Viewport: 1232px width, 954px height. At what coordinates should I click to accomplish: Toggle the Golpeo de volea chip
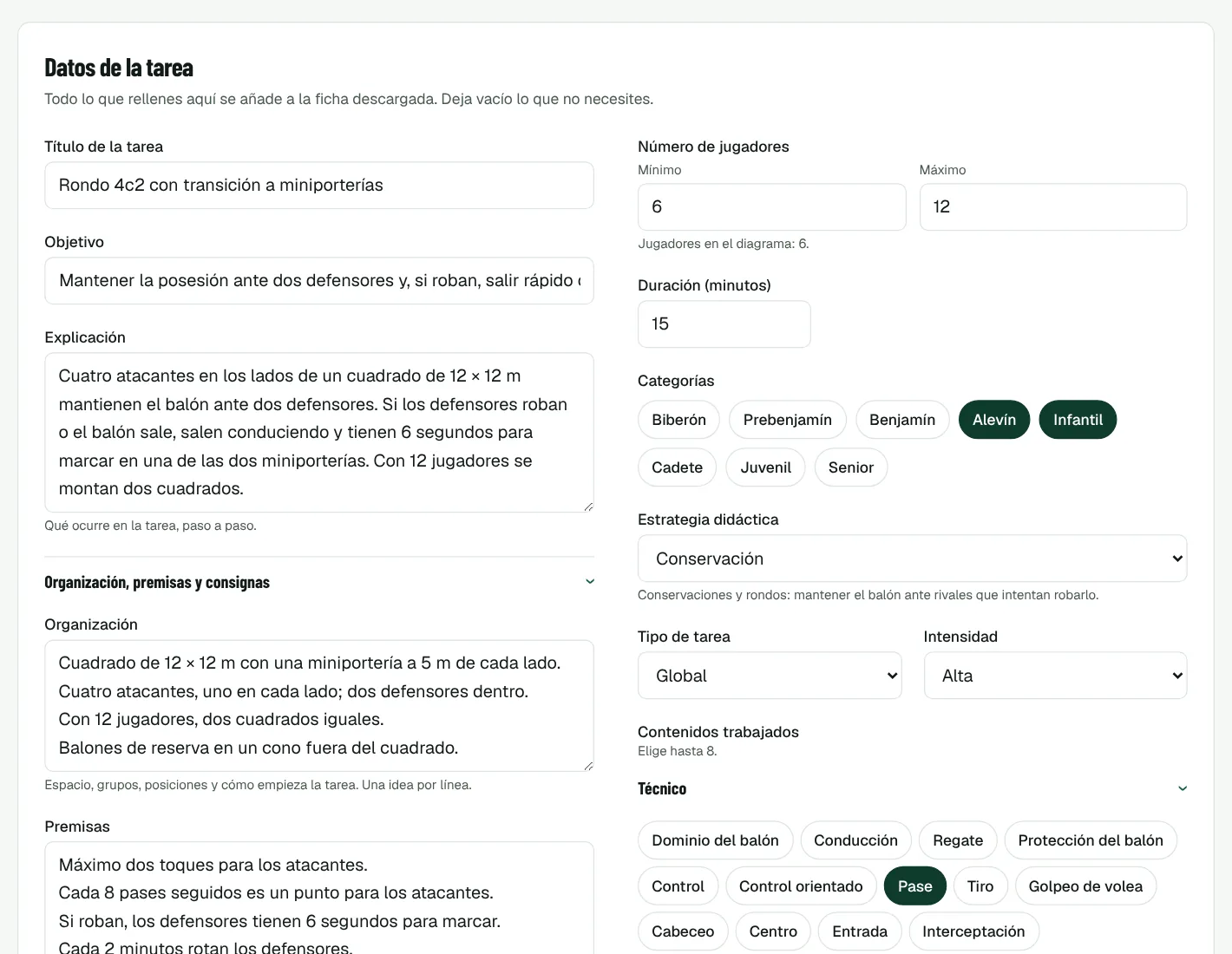1086,886
